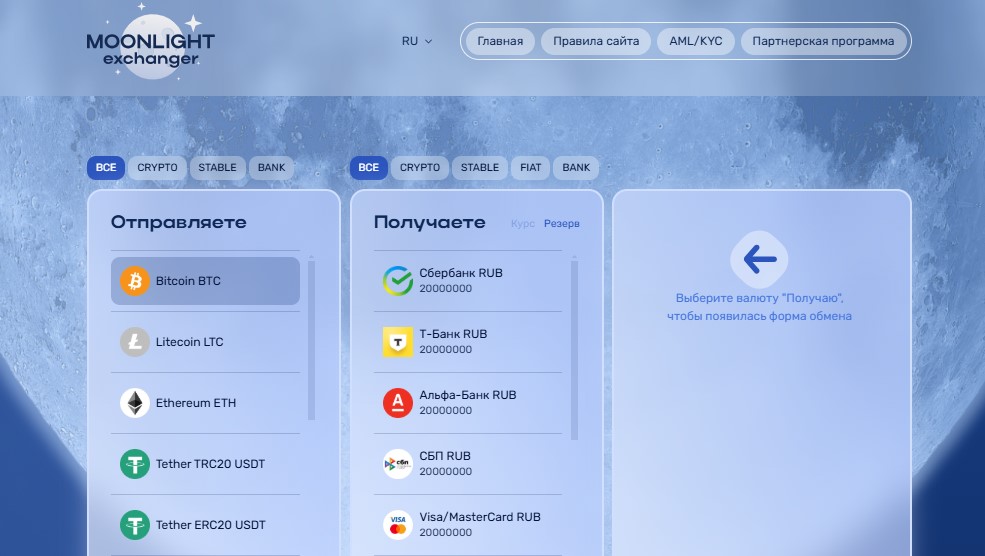Click the Отправляете list scrollbar

tap(312, 339)
